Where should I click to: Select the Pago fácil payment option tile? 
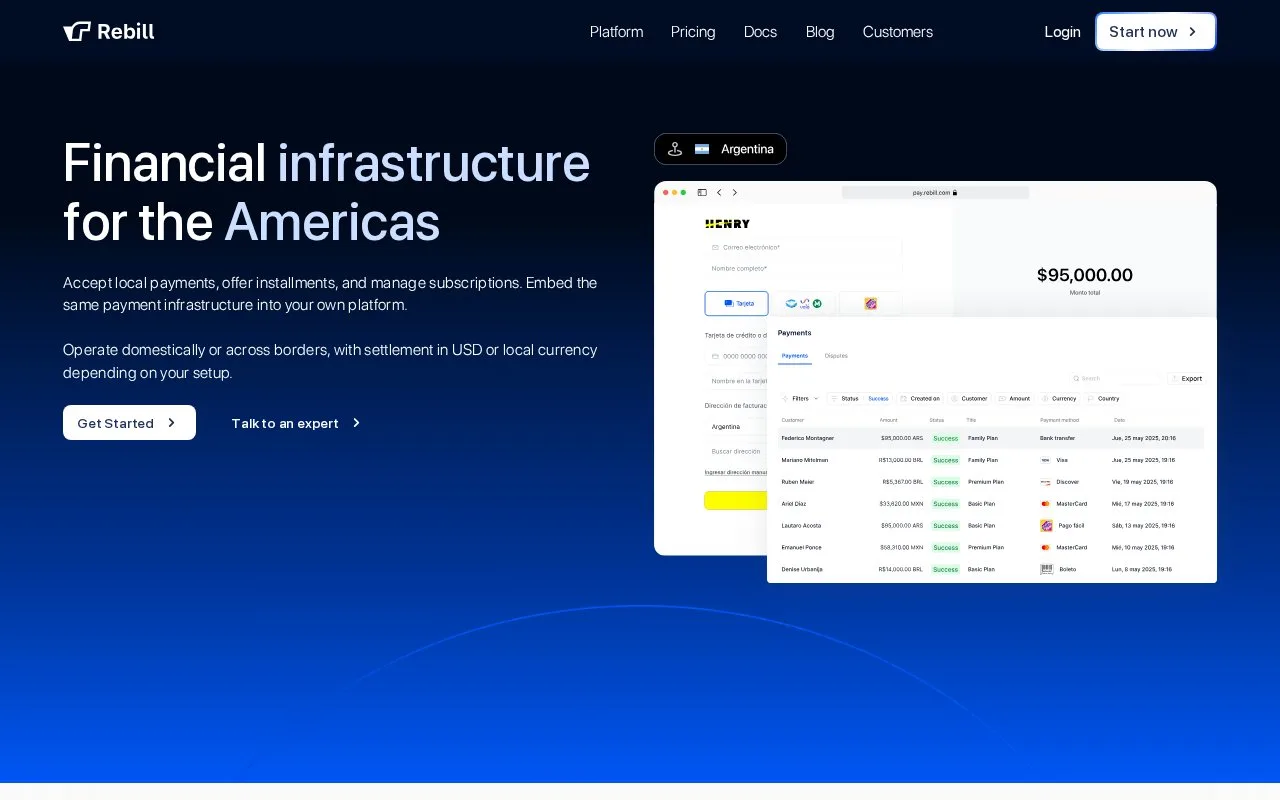click(870, 303)
